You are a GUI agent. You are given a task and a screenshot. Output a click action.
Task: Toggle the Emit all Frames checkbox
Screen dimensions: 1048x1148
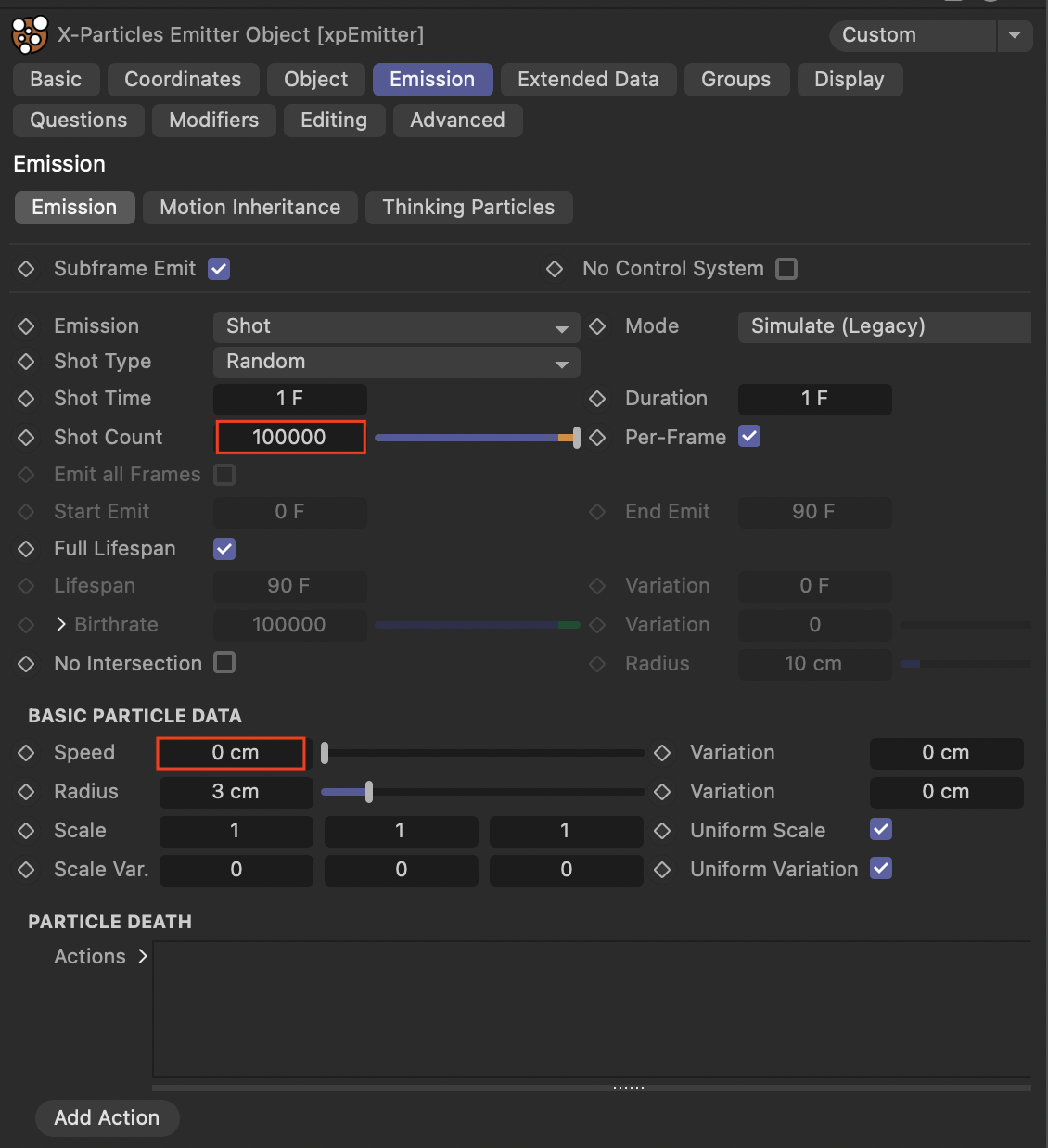[224, 475]
